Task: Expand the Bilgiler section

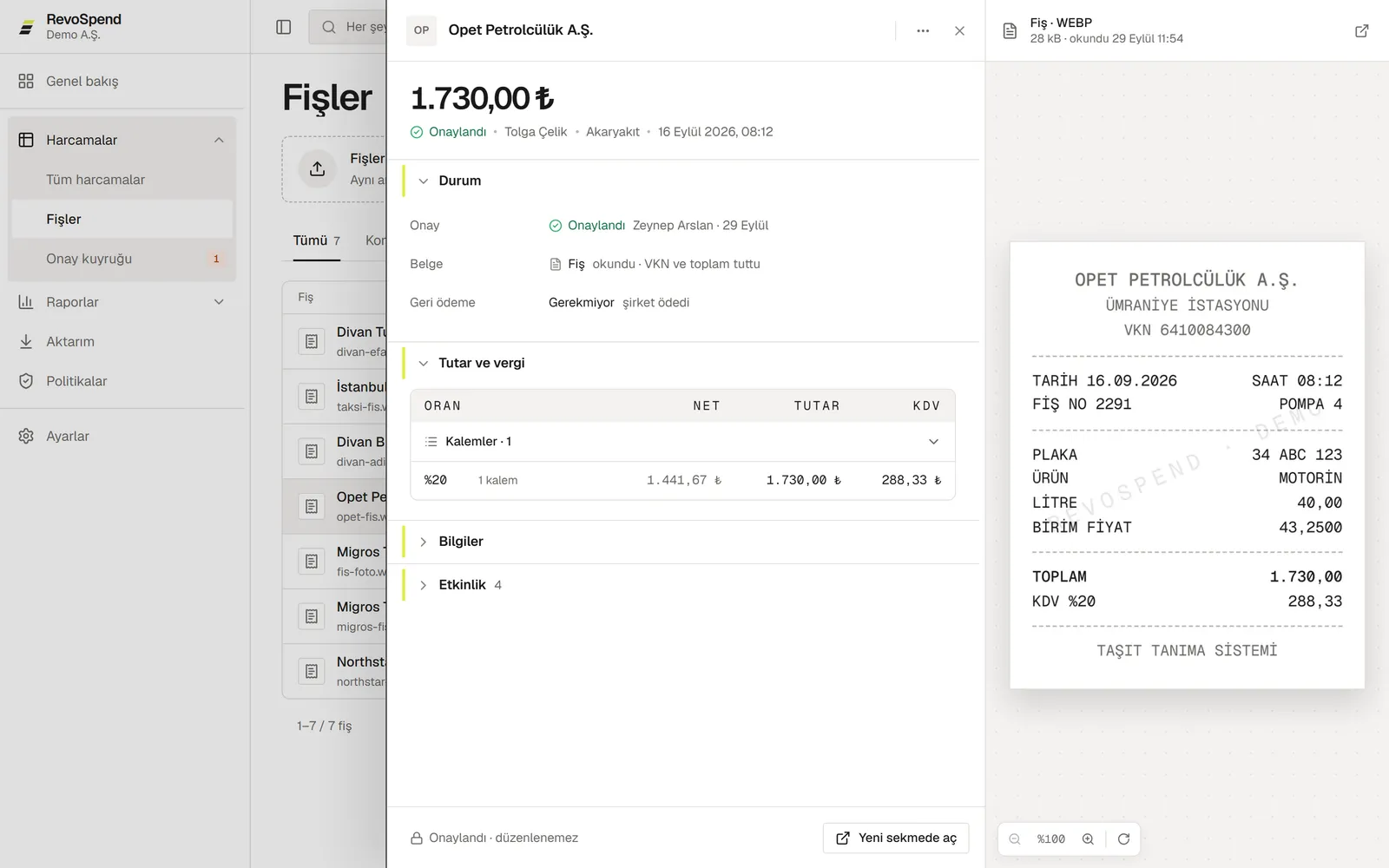Action: click(x=424, y=542)
